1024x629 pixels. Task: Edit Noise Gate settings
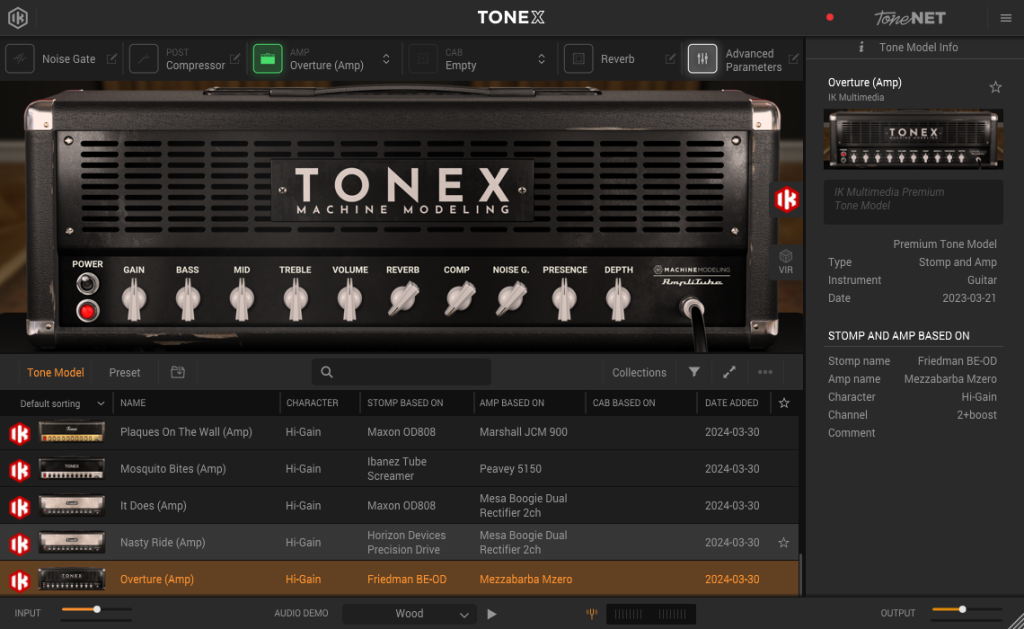[112, 59]
